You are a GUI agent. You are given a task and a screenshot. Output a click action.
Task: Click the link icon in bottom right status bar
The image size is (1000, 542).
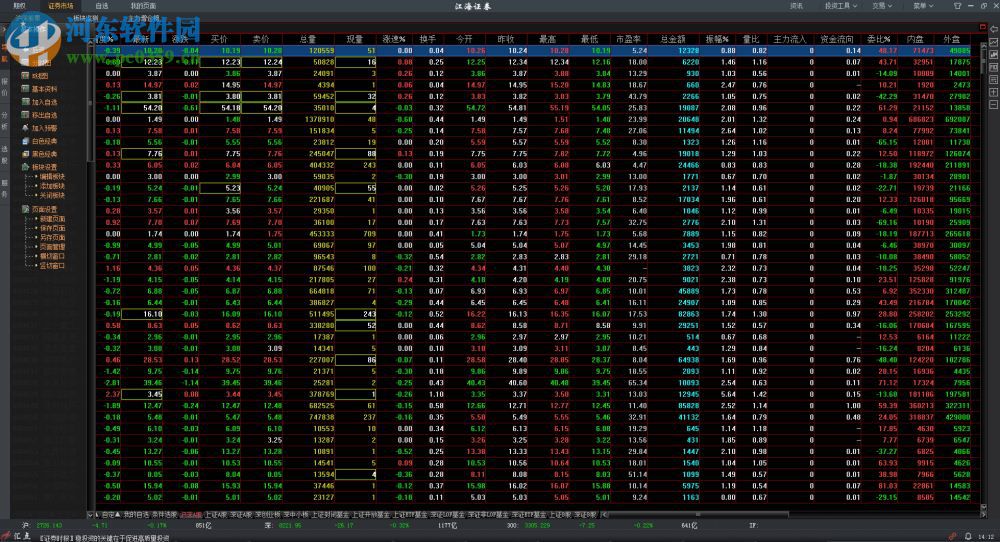pos(953,536)
